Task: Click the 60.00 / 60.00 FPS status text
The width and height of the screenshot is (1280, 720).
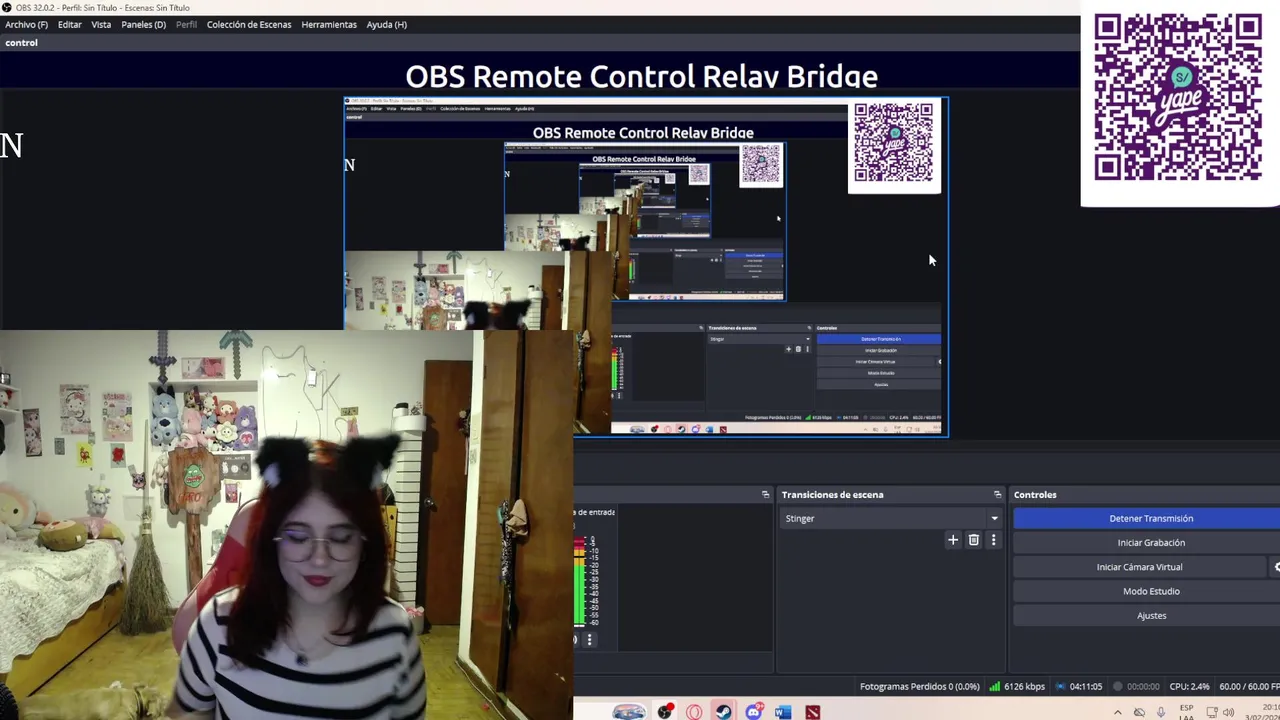Action: click(1249, 686)
